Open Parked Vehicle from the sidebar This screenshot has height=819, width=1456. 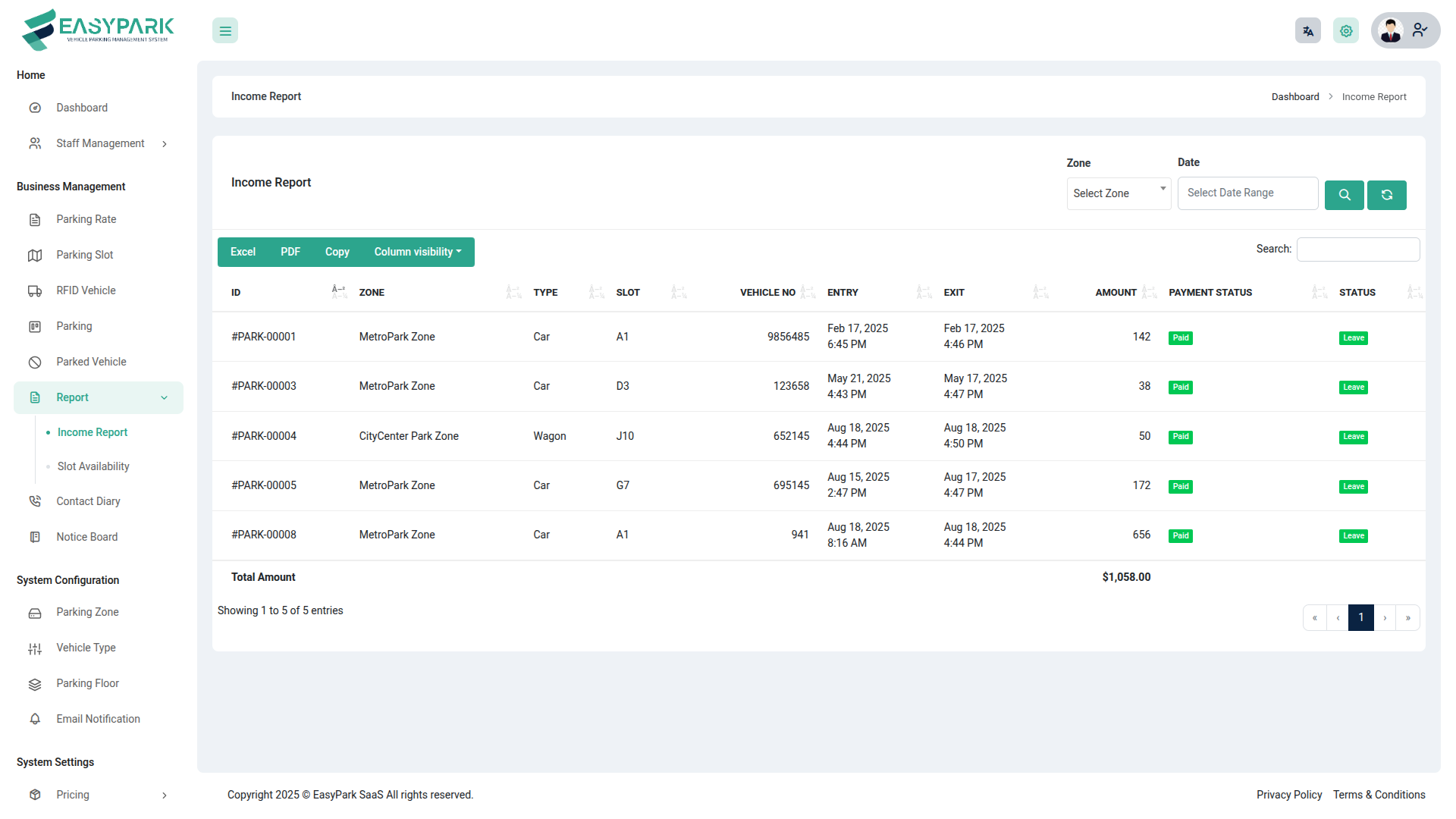[x=91, y=362]
